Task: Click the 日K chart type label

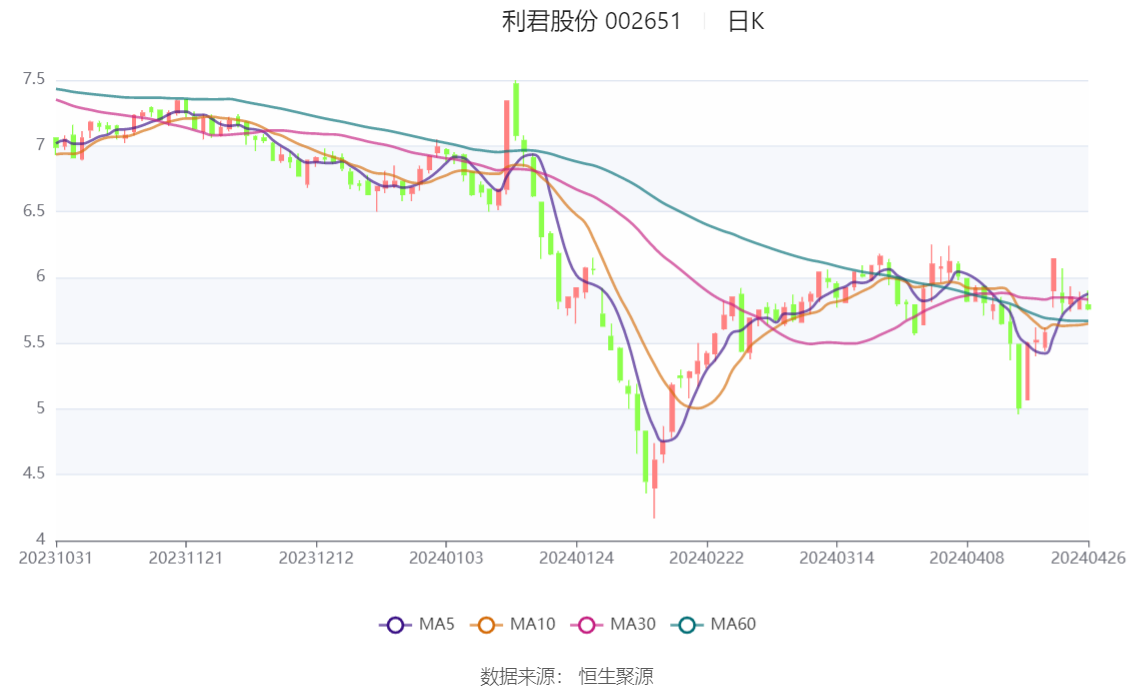Action: click(x=745, y=22)
